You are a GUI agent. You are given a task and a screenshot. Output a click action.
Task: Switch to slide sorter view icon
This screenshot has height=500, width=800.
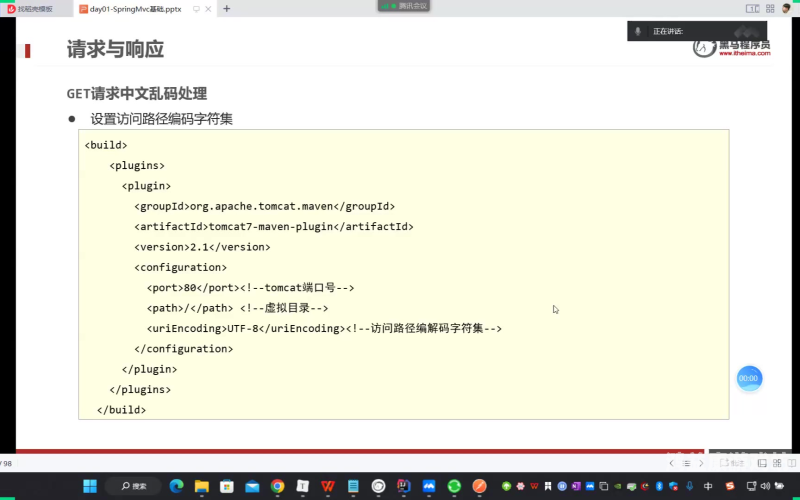tap(777, 463)
